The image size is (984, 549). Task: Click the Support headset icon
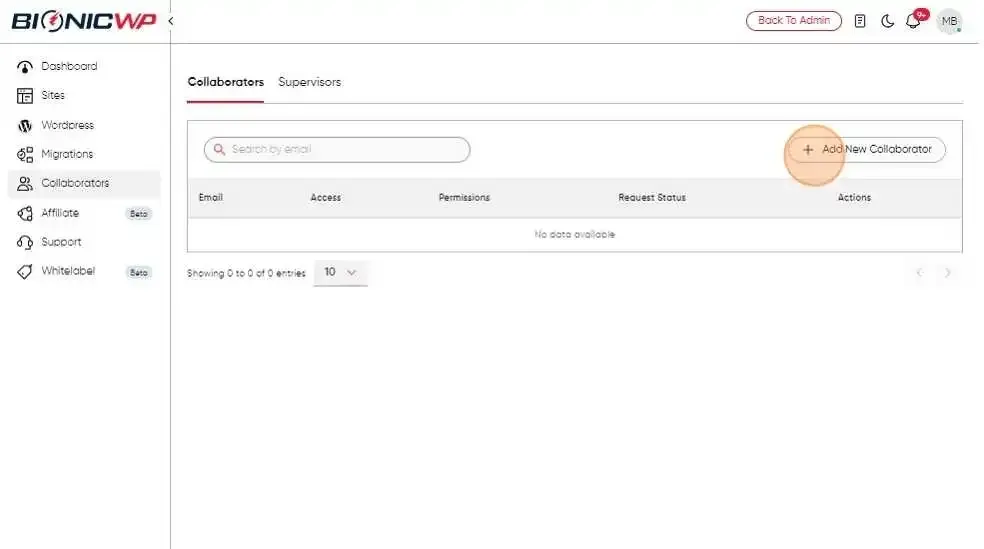pyautogui.click(x=24, y=242)
